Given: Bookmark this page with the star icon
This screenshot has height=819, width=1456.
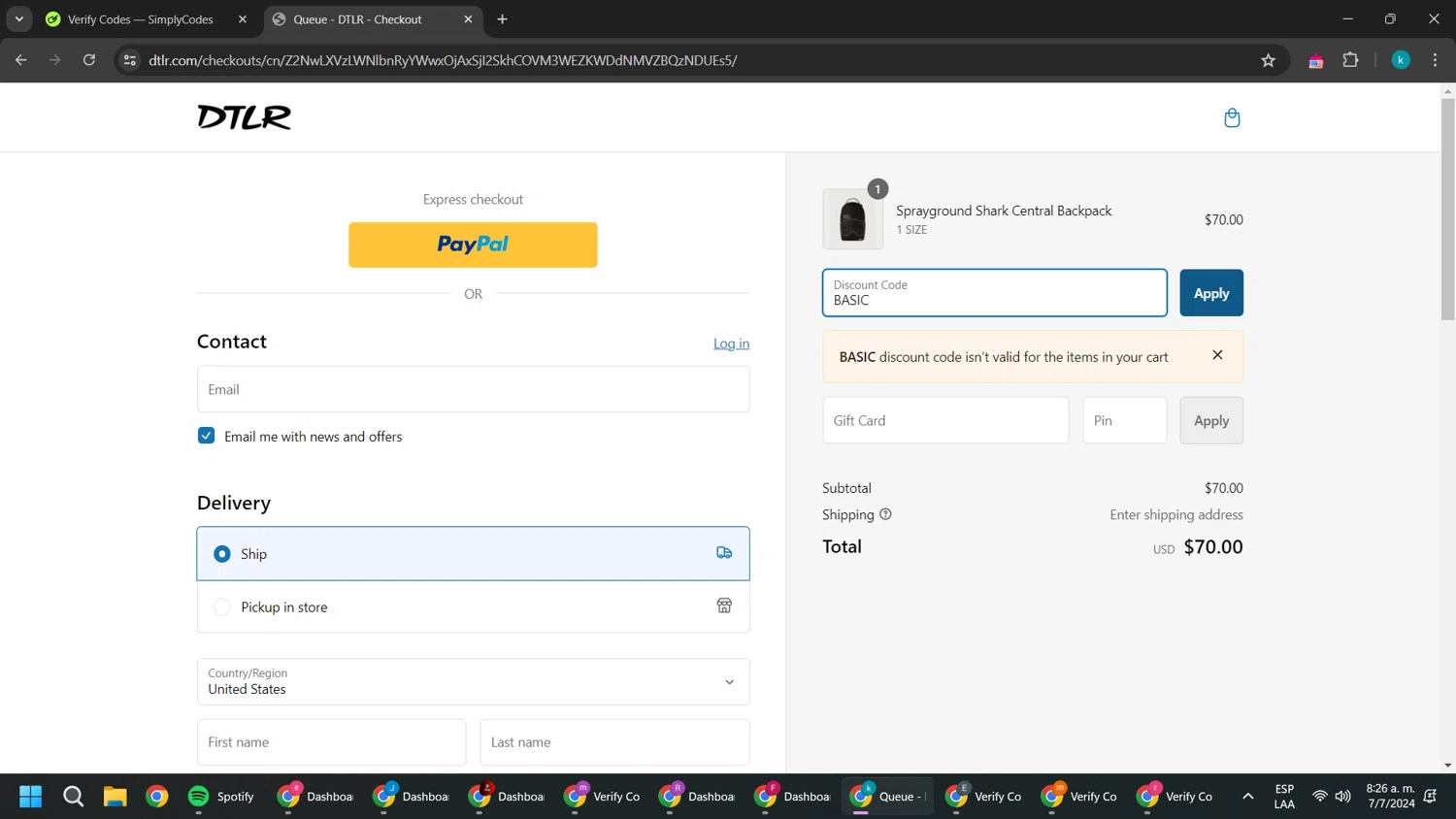Looking at the screenshot, I should coord(1268,60).
